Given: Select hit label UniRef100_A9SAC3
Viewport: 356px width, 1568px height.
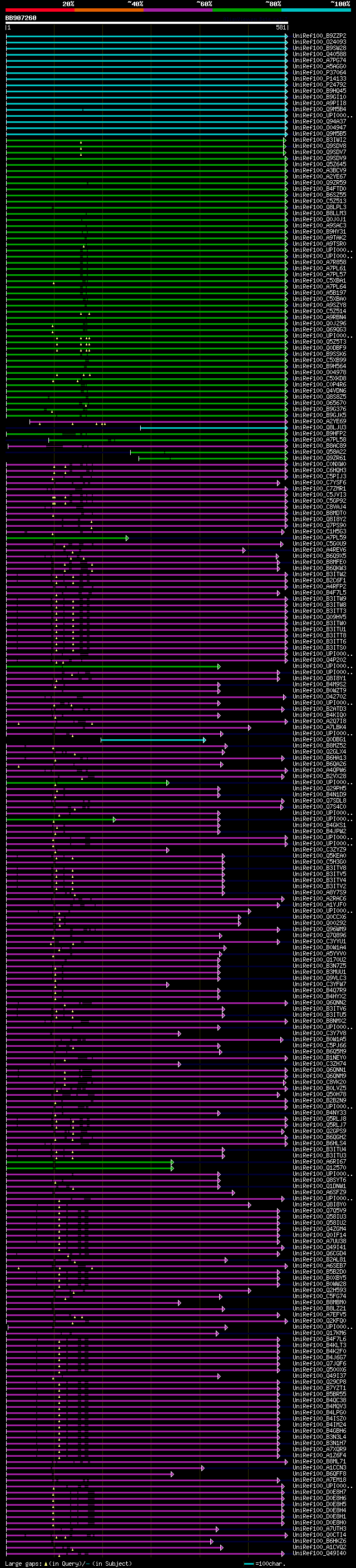Looking at the screenshot, I should click(319, 226).
